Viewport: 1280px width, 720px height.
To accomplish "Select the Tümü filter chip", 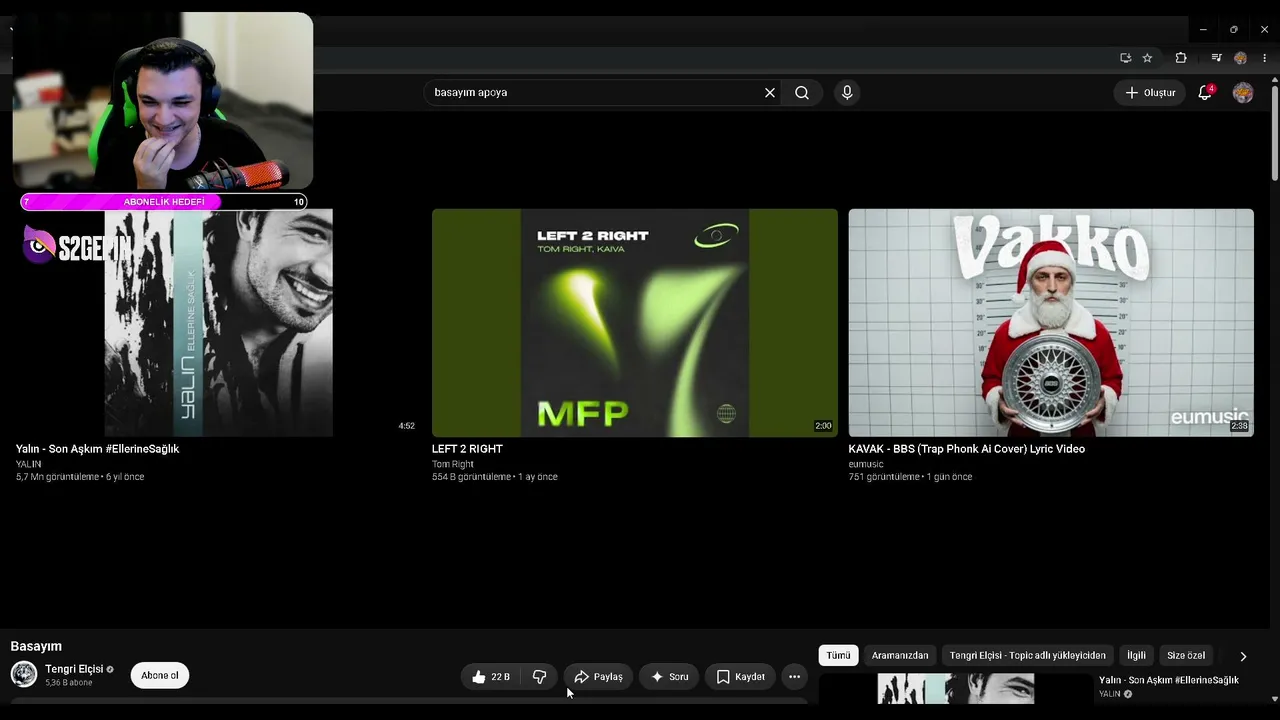I will (x=838, y=655).
